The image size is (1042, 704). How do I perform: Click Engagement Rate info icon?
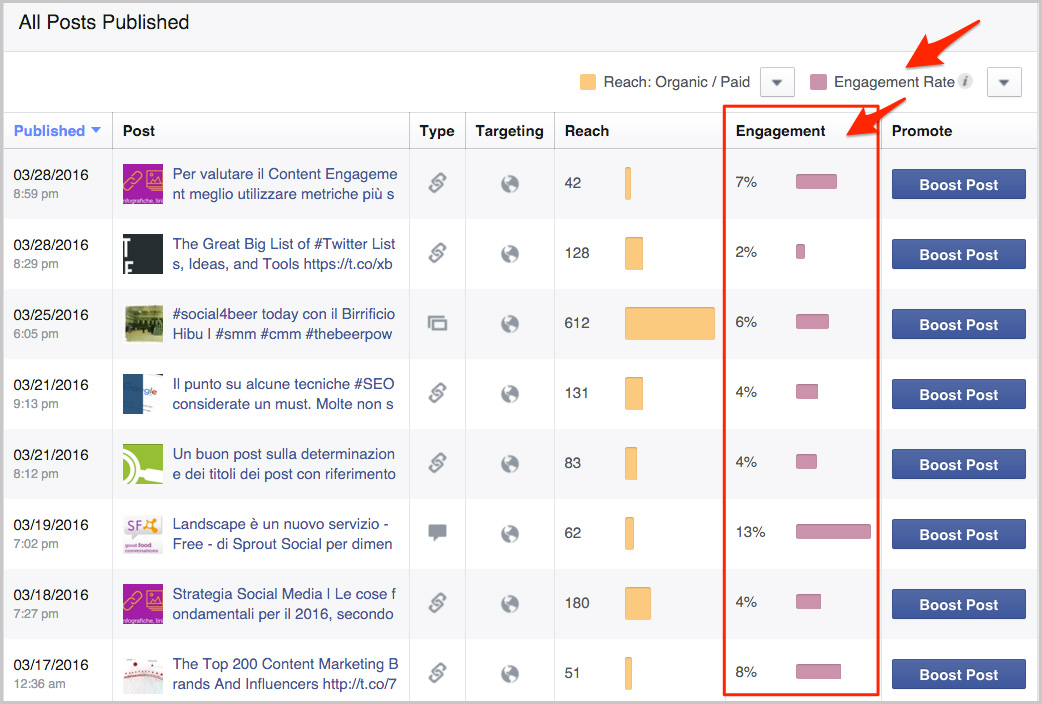coord(965,82)
